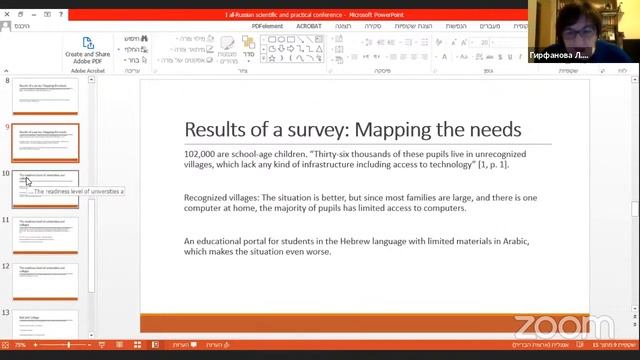Toggle text shadow formatting
This screenshot has height=360, width=640.
[x=500, y=57]
